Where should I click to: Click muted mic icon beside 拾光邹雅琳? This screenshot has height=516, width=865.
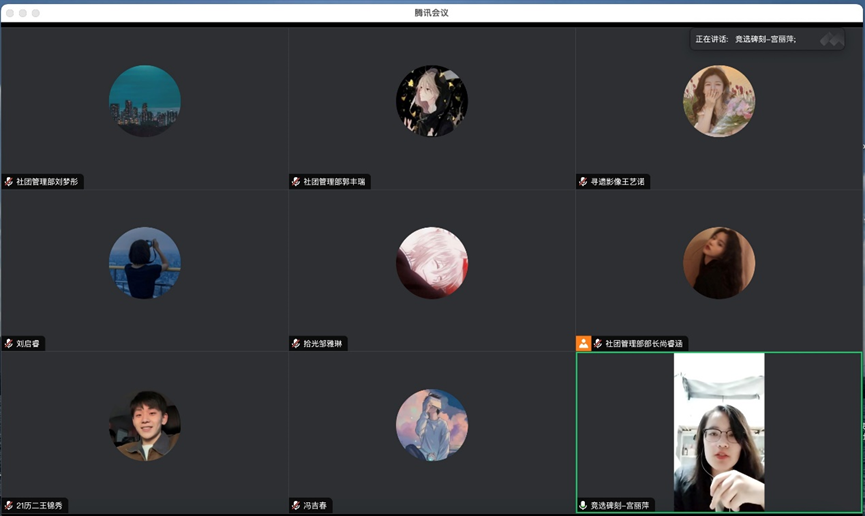pos(296,343)
